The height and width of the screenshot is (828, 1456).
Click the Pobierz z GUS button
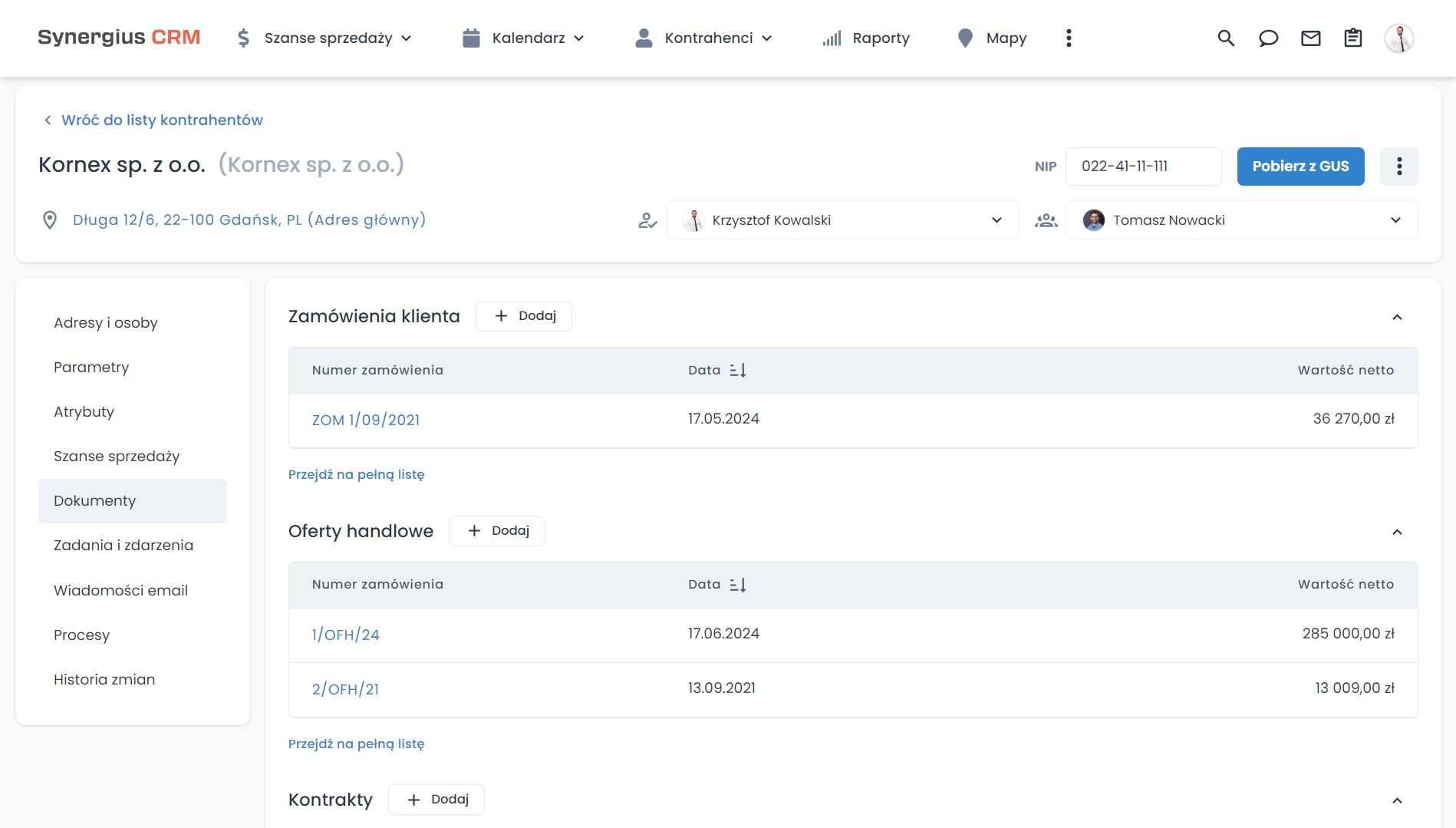point(1300,166)
